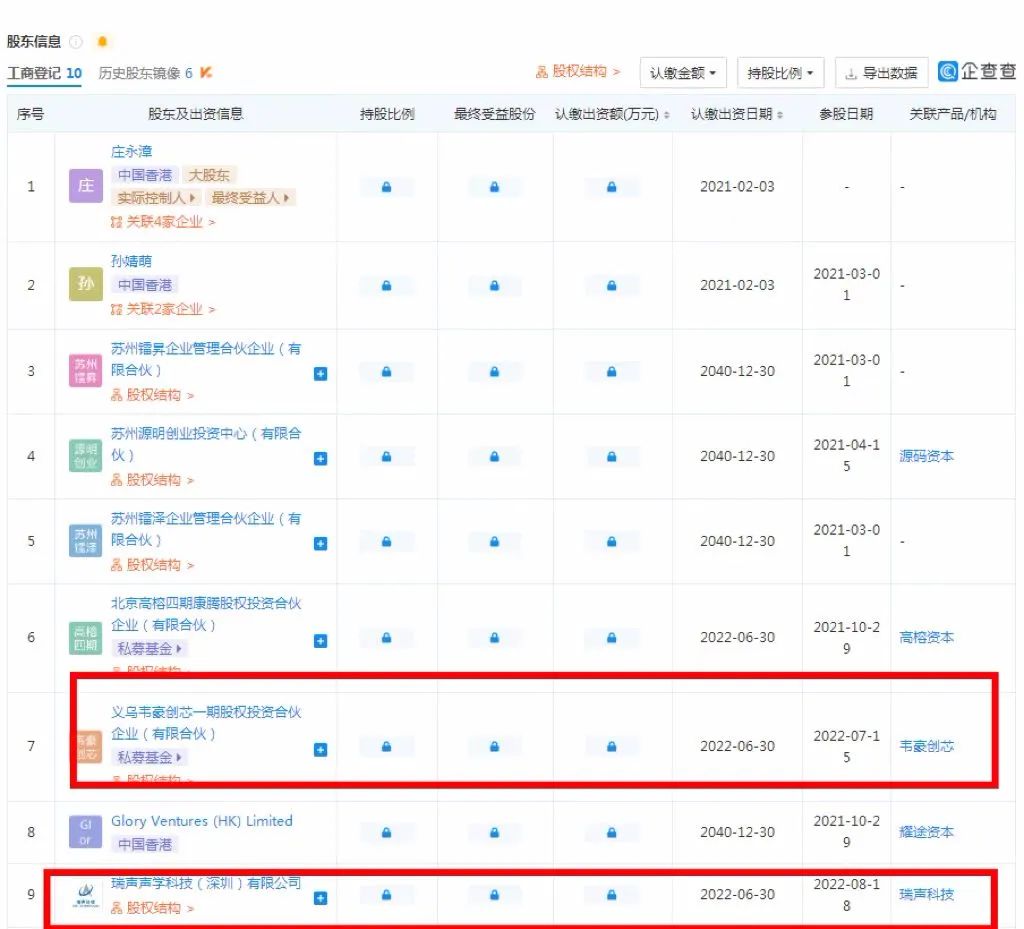Image resolution: width=1024 pixels, height=929 pixels.
Task: Expand the 苏州镭昇企业管理 row plus button
Action: tap(320, 373)
